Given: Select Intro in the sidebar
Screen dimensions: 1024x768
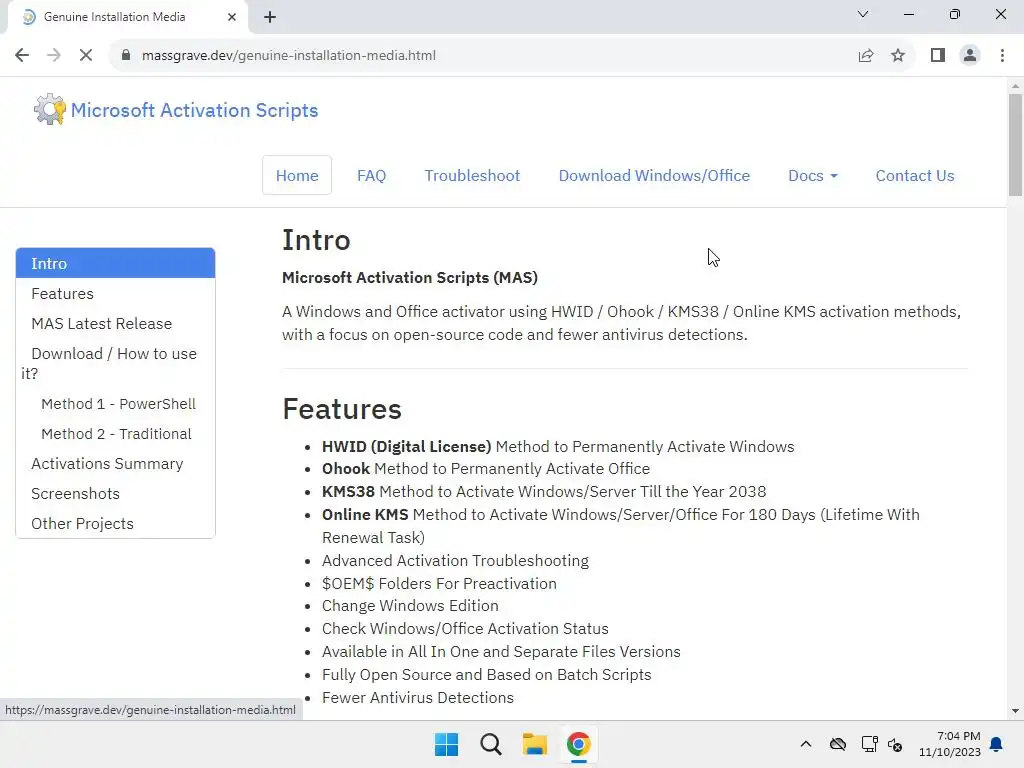Looking at the screenshot, I should click(x=116, y=263).
